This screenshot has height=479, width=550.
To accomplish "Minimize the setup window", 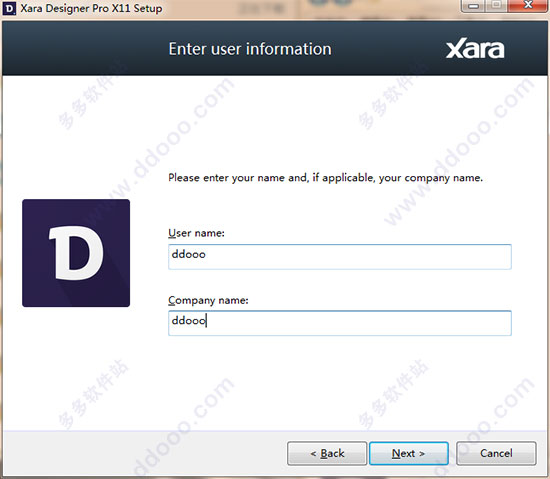I will click(474, 6).
